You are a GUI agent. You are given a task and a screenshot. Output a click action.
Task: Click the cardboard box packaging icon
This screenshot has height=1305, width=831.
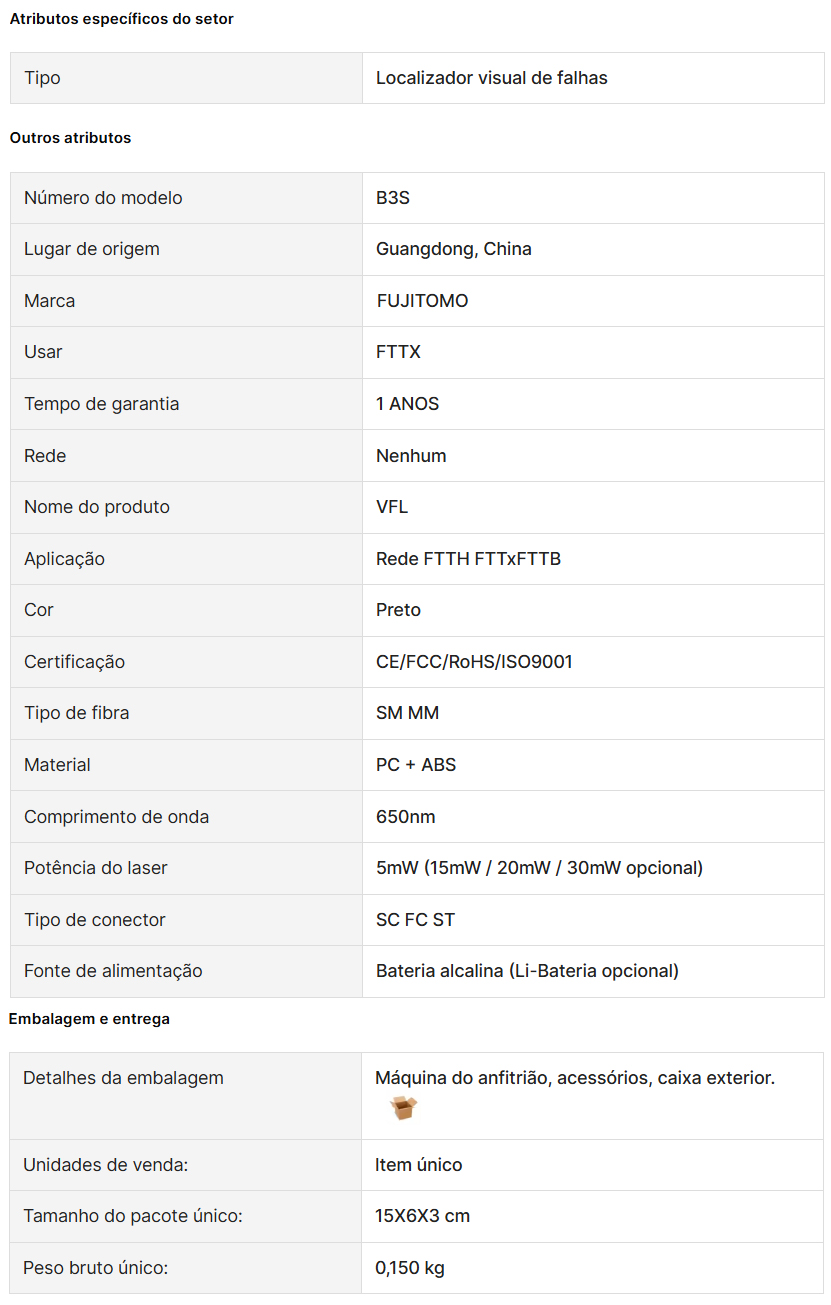tap(403, 1108)
